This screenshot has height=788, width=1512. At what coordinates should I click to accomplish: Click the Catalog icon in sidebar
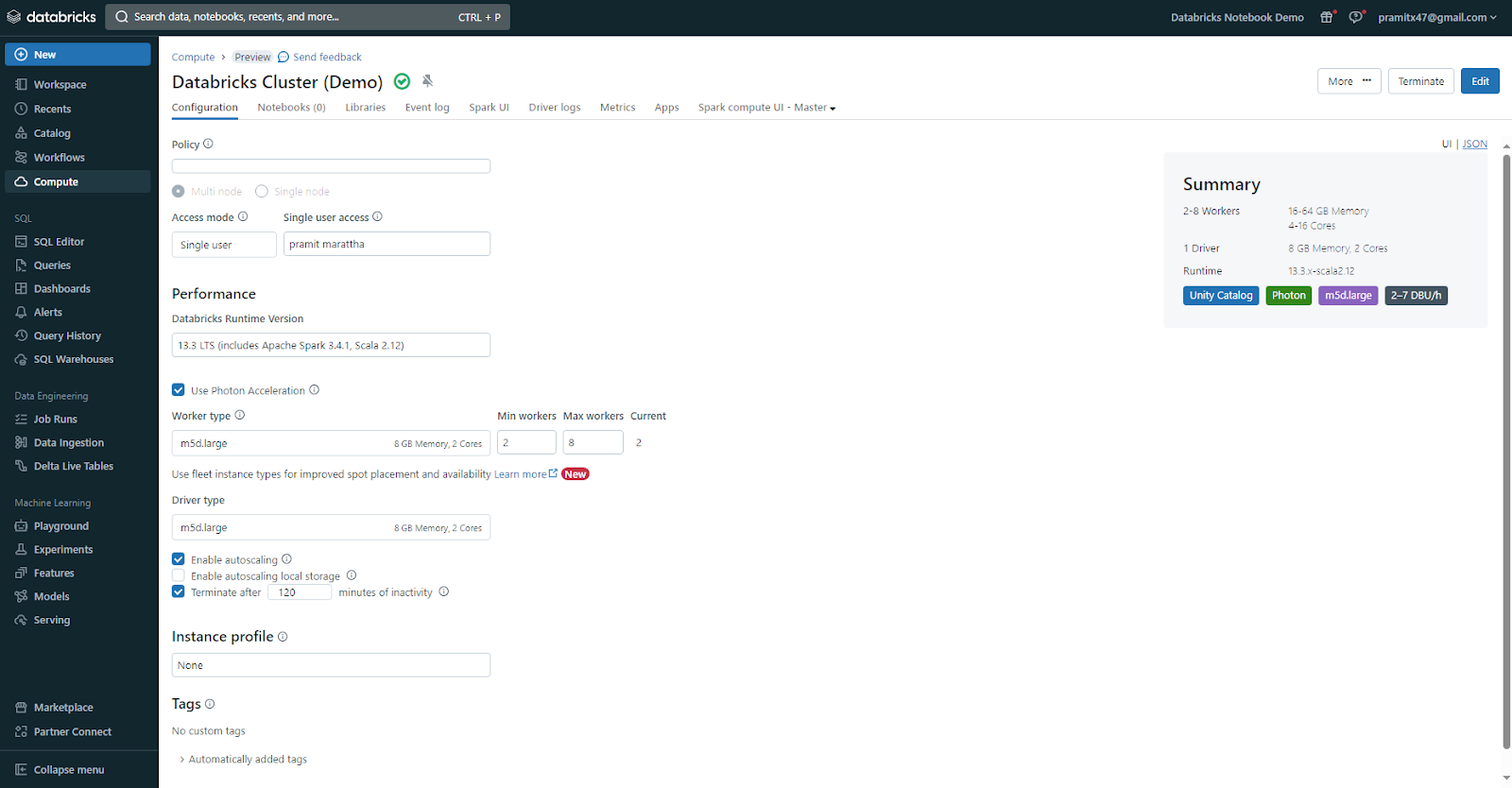[21, 133]
